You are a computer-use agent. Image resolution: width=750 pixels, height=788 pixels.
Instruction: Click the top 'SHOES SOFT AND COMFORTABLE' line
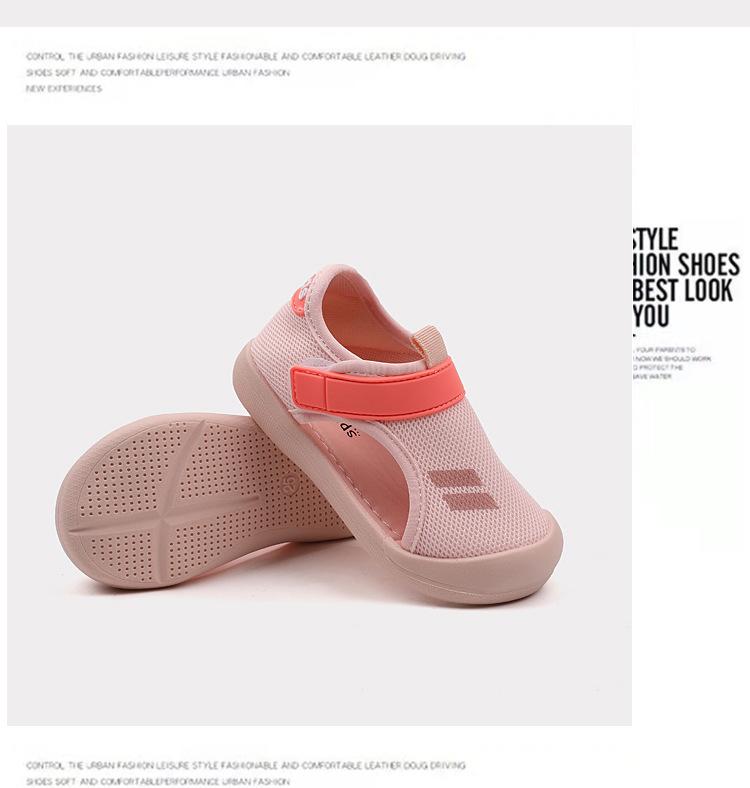pyautogui.click(x=158, y=73)
